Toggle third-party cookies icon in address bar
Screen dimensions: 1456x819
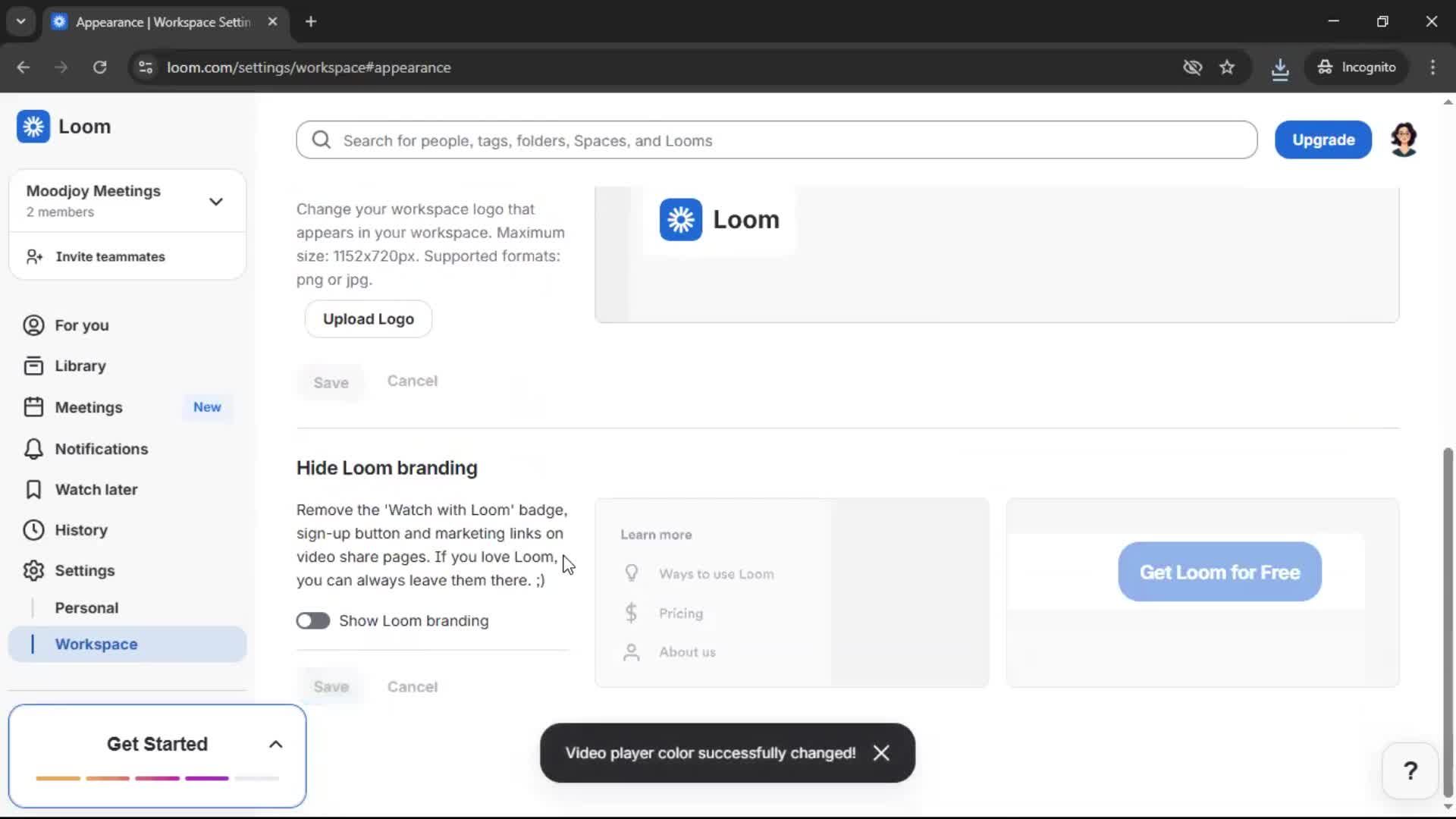[x=1192, y=67]
